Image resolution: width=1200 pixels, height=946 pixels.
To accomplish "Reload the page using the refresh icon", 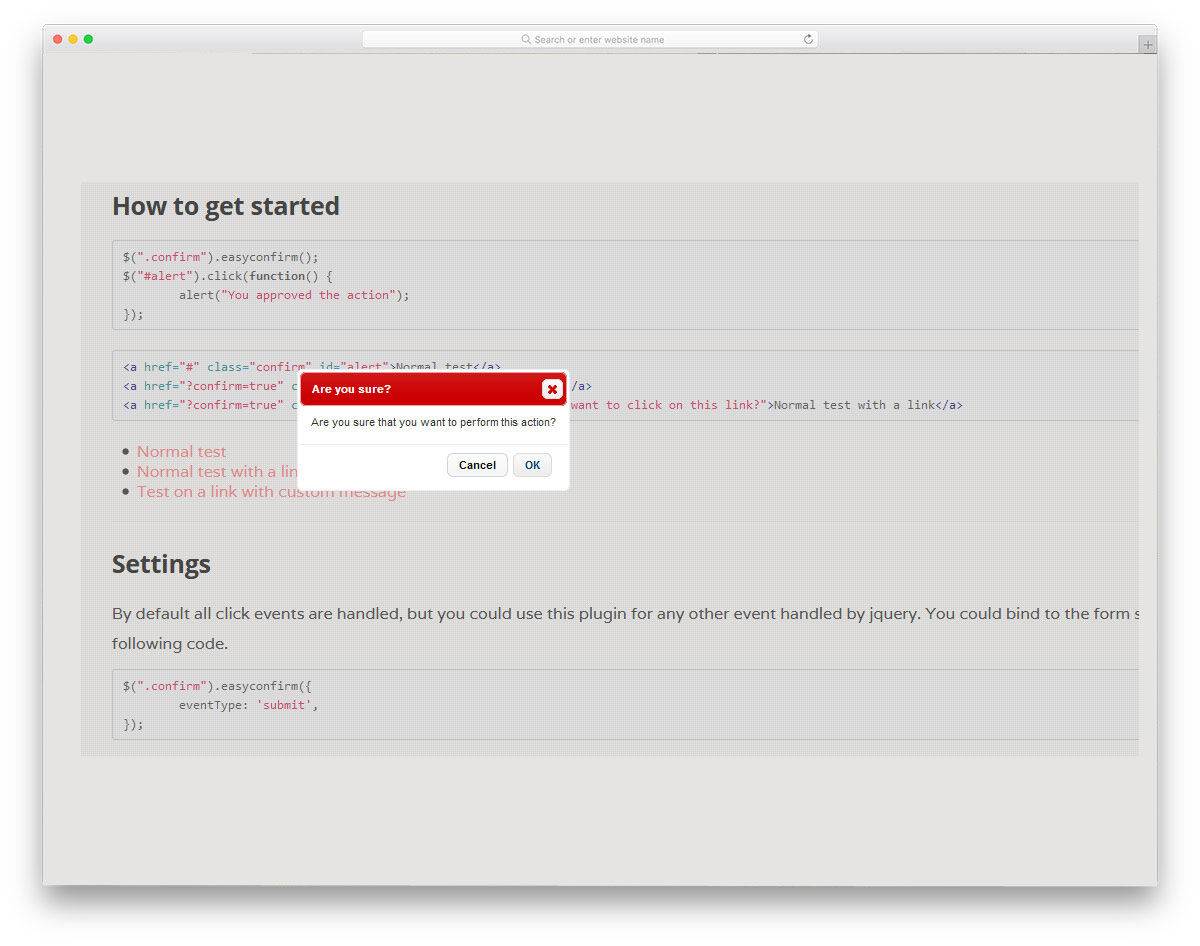I will 808,39.
